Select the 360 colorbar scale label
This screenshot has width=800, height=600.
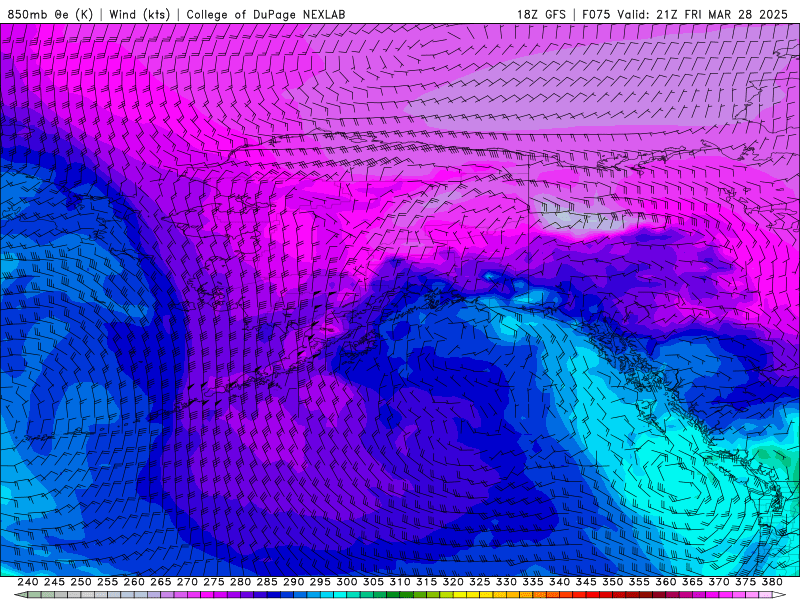point(665,582)
